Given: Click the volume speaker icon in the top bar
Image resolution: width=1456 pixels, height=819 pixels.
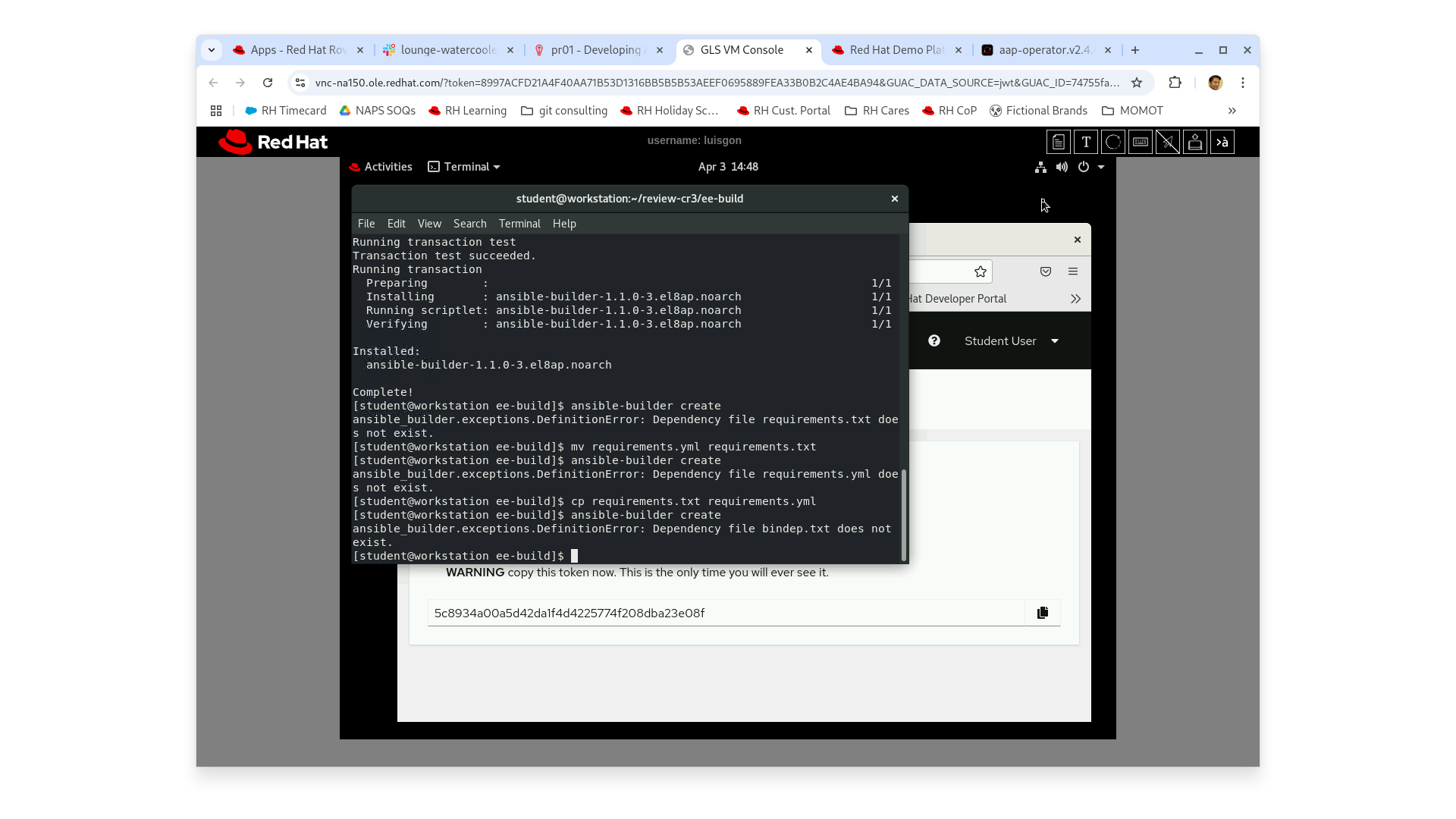Looking at the screenshot, I should [x=1062, y=167].
